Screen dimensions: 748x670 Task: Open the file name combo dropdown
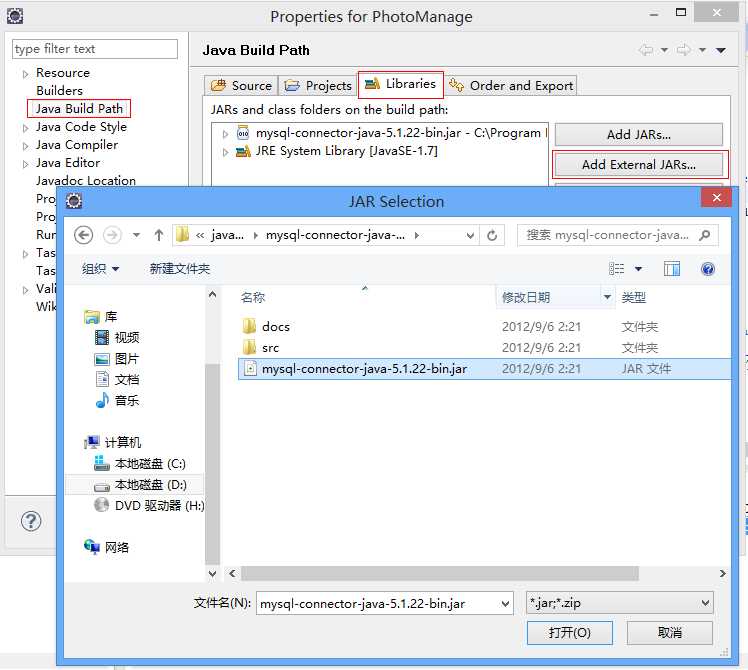(x=505, y=604)
